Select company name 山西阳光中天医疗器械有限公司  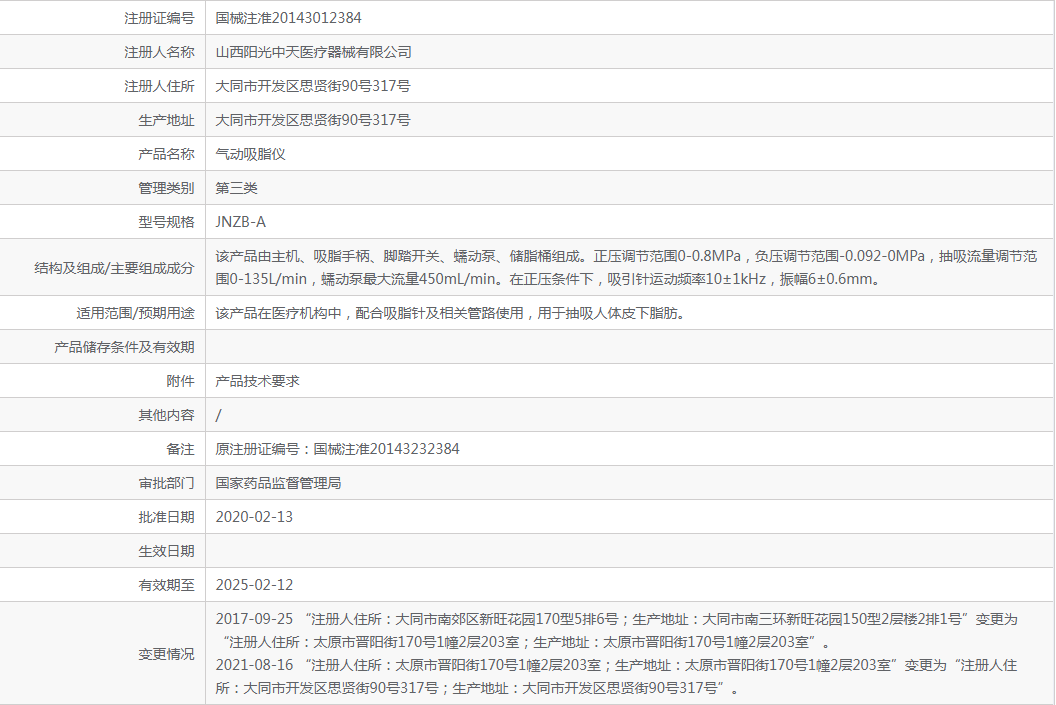313,52
